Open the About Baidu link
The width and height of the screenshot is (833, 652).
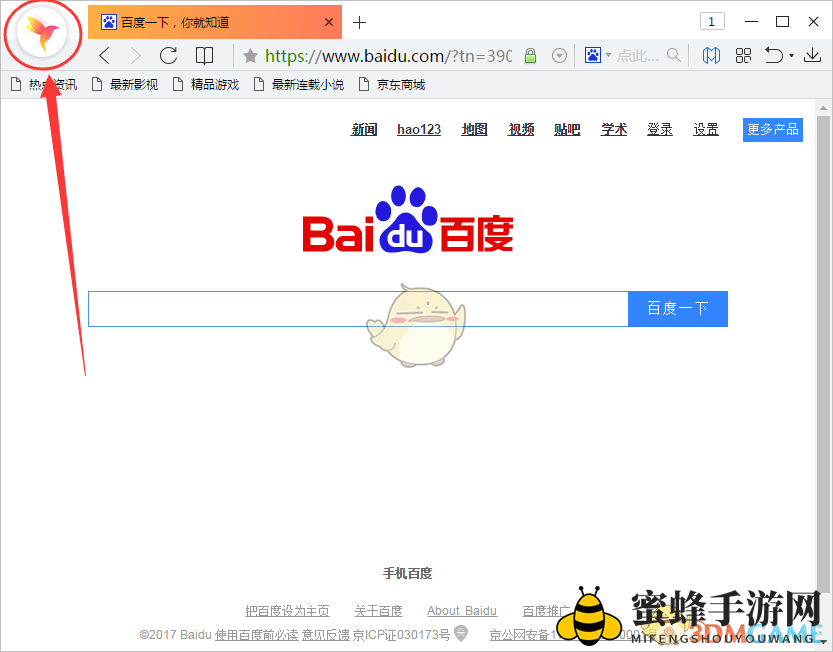point(462,611)
